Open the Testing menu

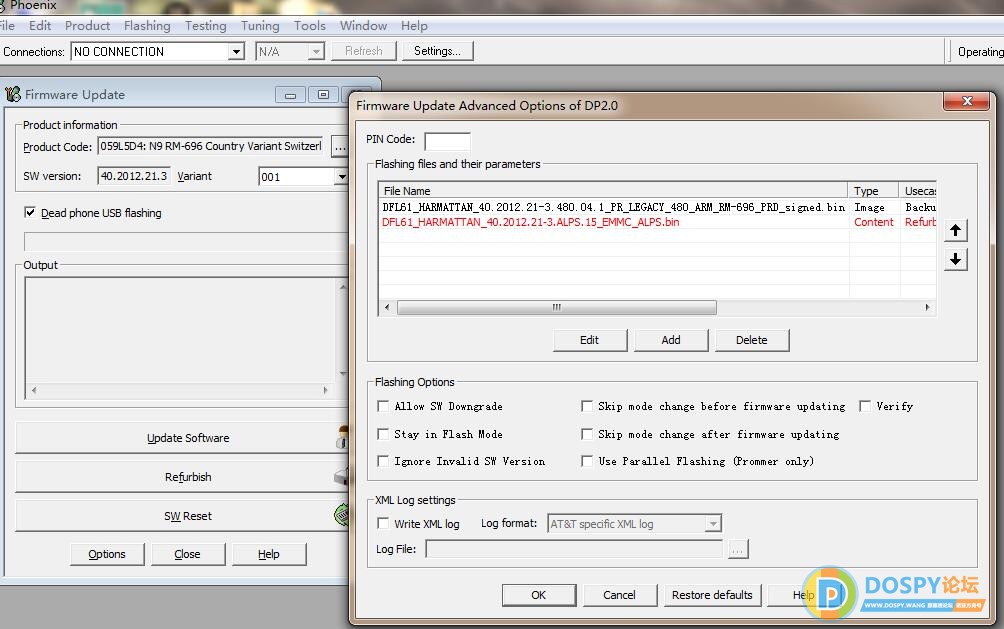coord(206,26)
